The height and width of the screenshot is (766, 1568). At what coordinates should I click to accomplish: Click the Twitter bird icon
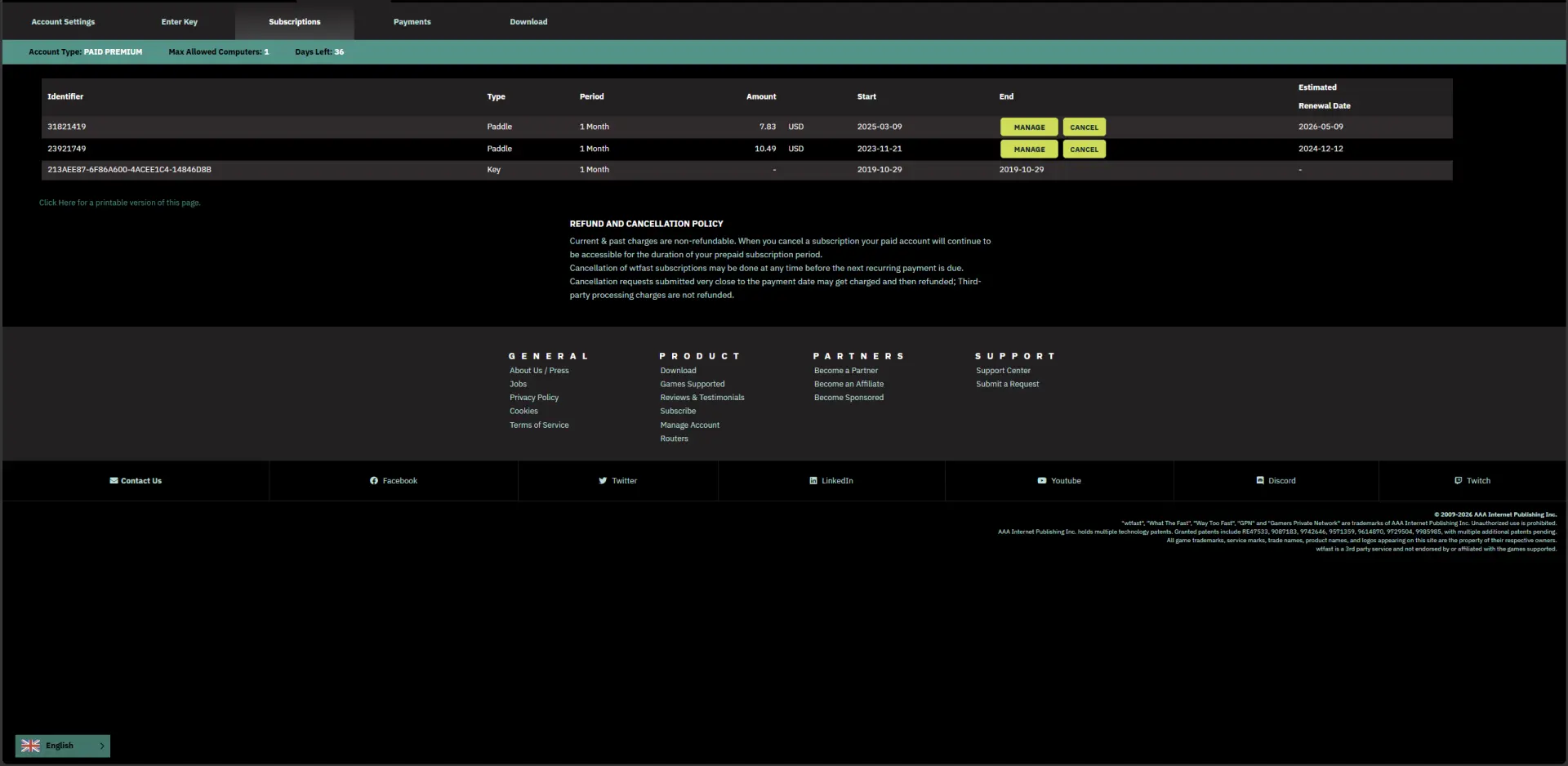coord(603,481)
